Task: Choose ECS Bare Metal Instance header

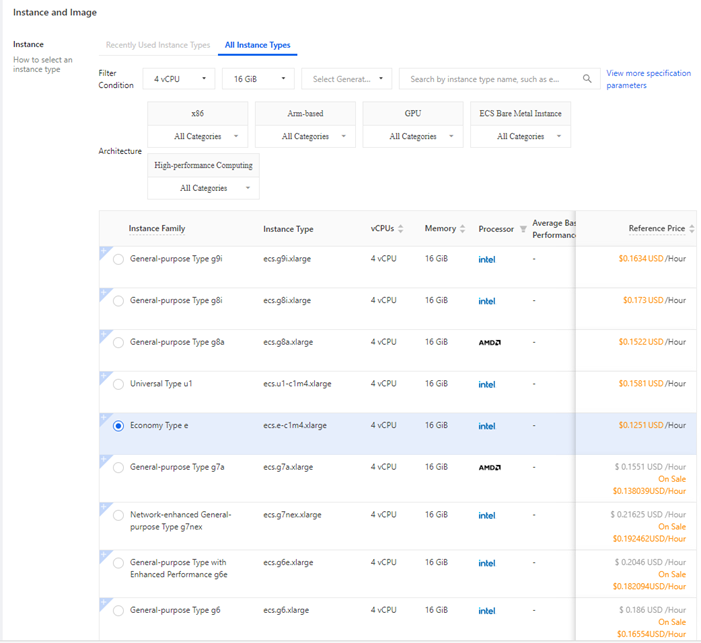Action: 520,114
